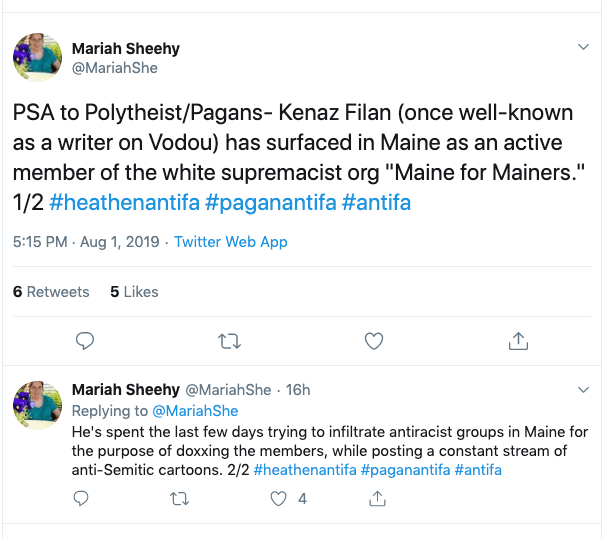Image resolution: width=615 pixels, height=538 pixels.
Task: Open the reply tweet's chevron menu
Action: click(585, 388)
